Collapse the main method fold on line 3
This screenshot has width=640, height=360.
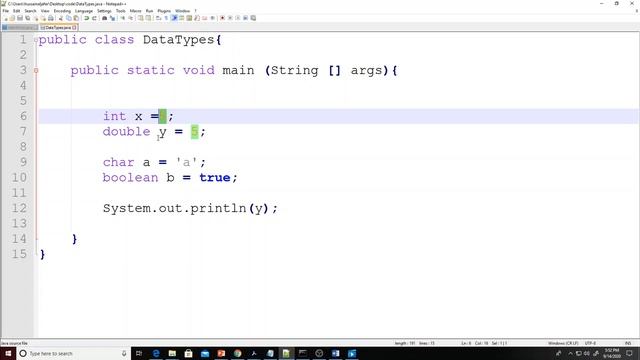36,71
